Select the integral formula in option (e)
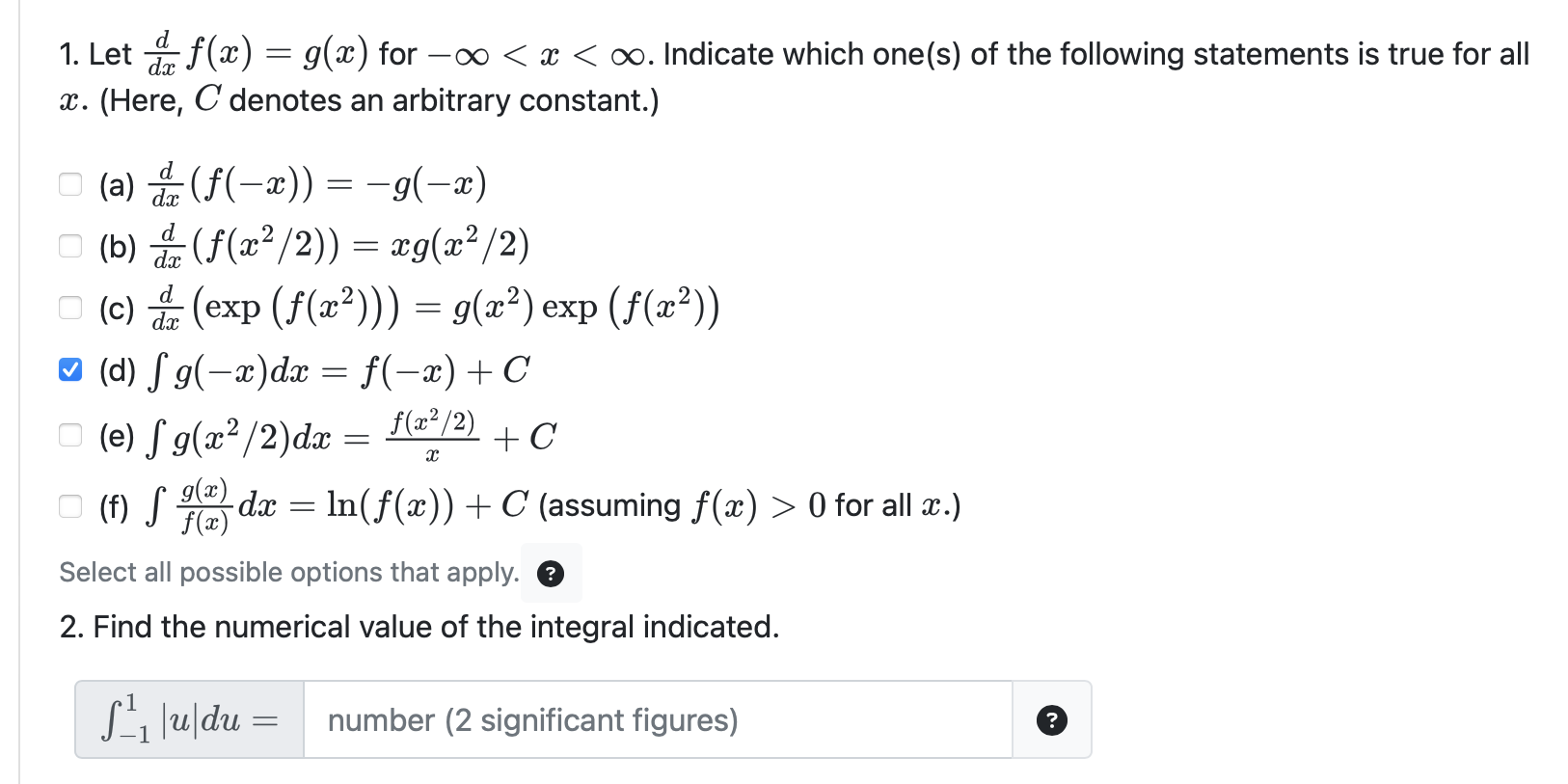The image size is (1568, 784). [347, 435]
